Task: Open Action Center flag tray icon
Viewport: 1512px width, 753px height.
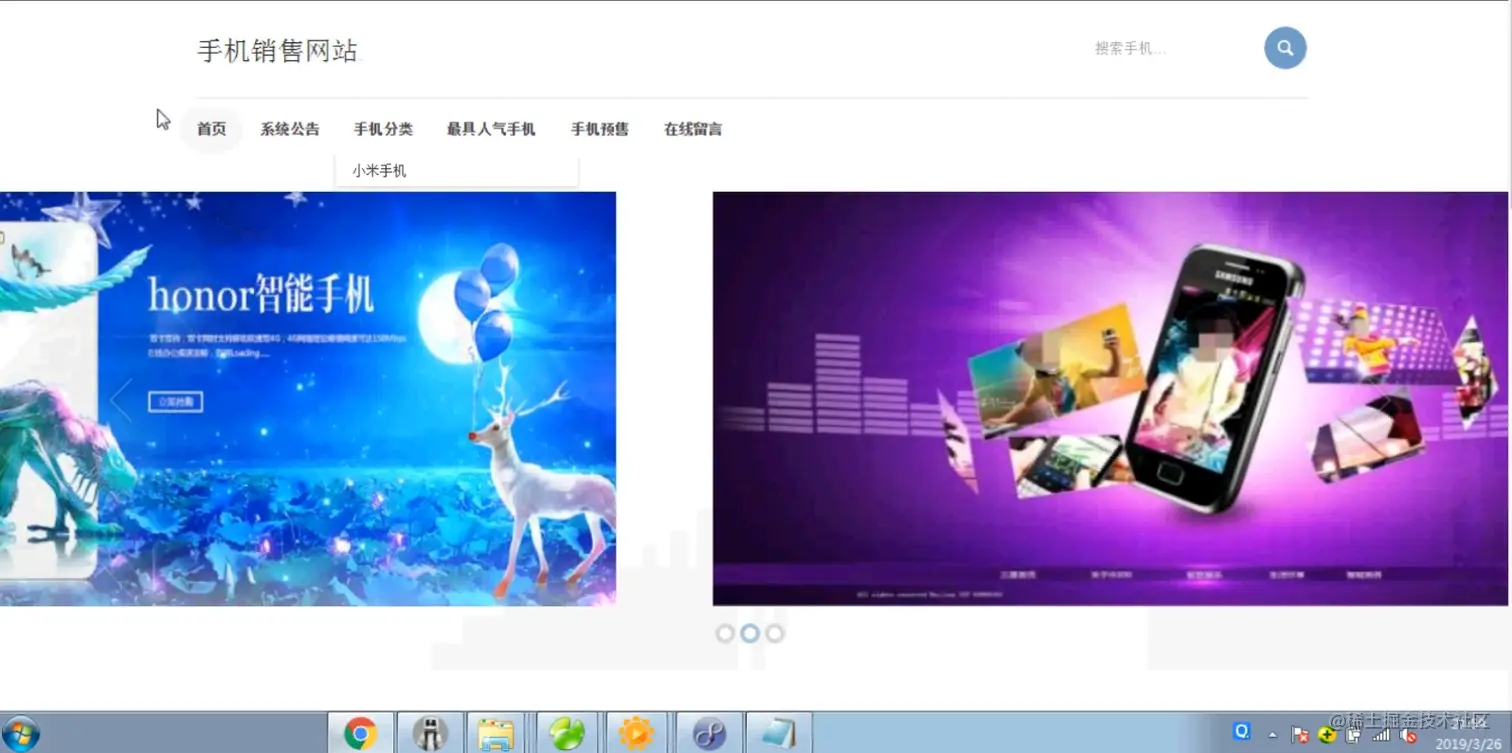Action: (1300, 735)
